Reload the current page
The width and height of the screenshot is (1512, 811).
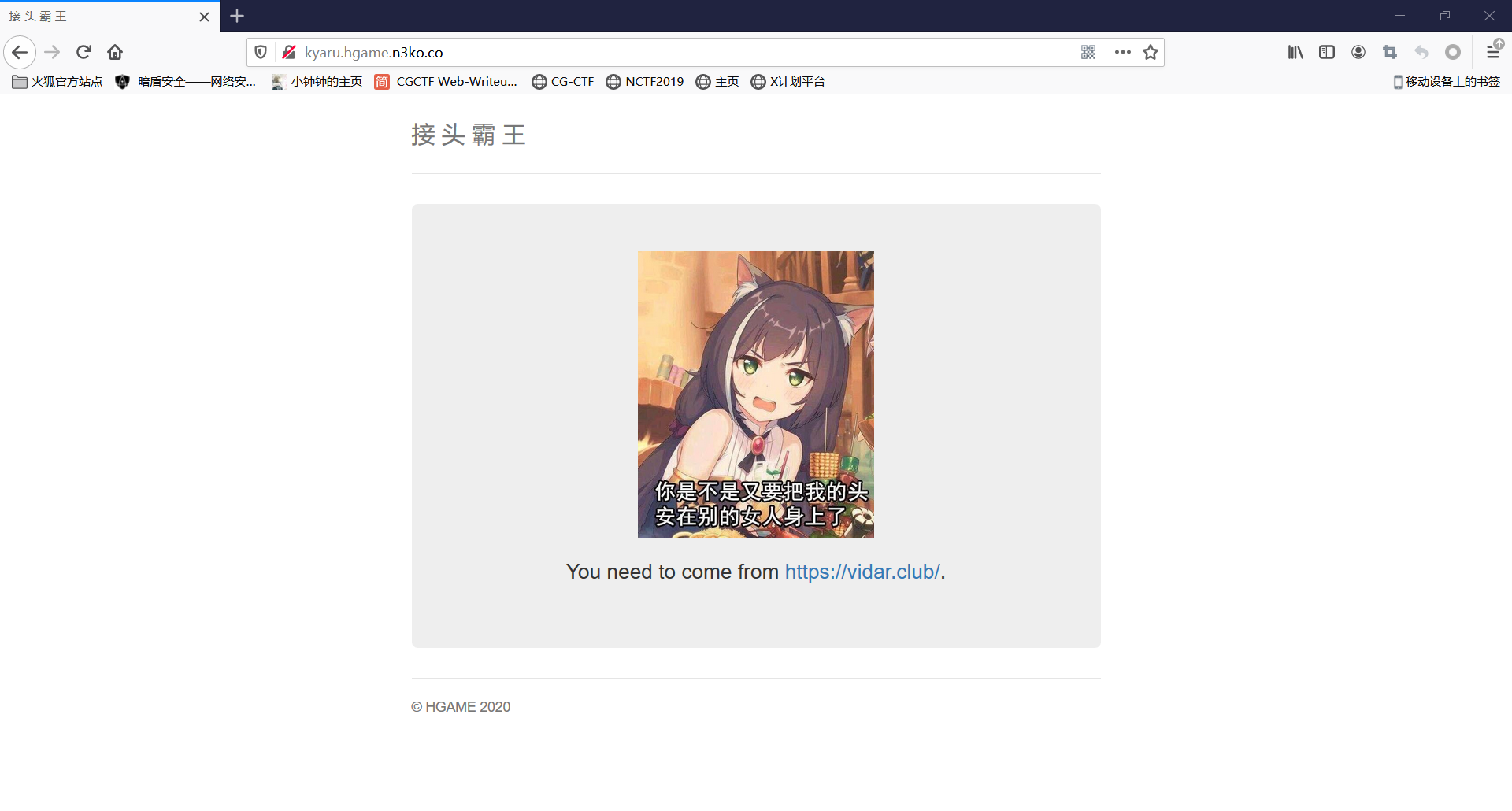83,52
